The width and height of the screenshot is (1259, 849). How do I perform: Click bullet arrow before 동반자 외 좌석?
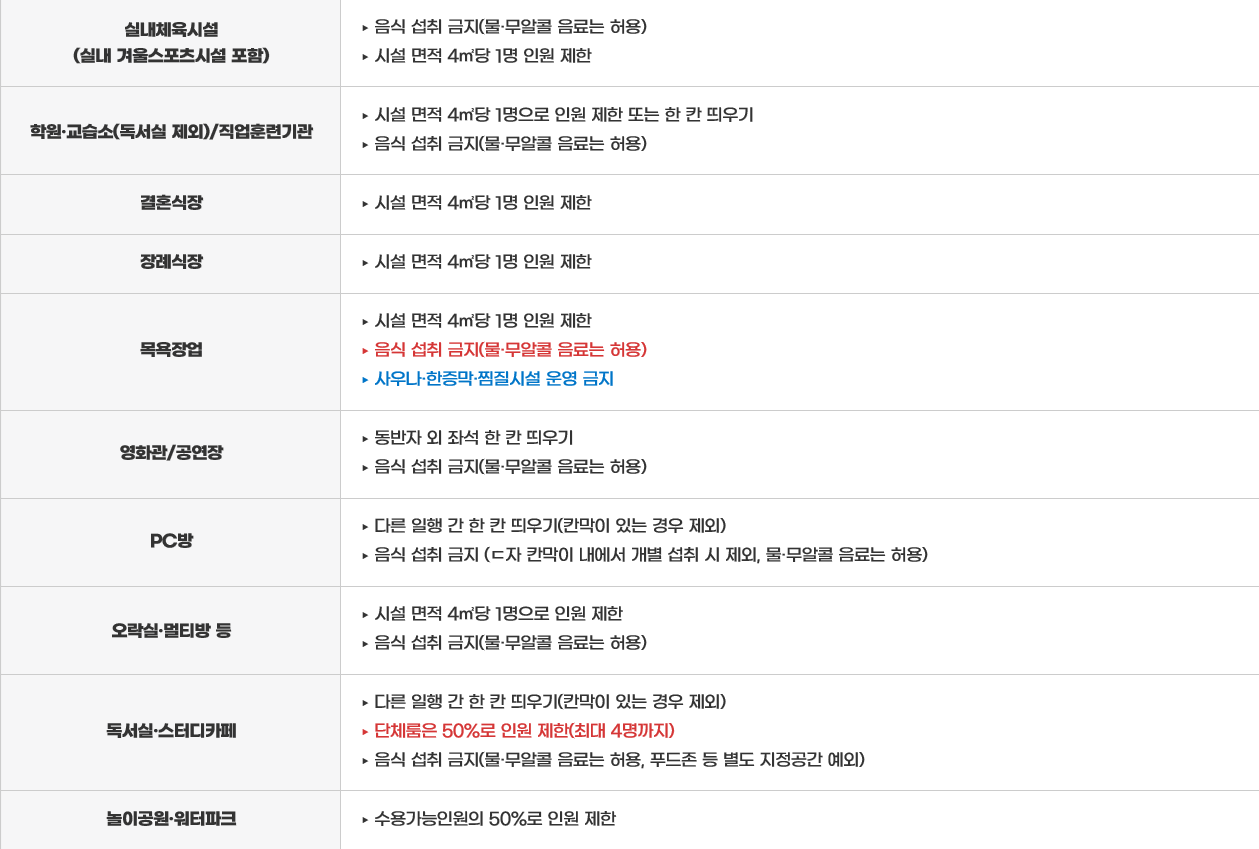coord(366,438)
